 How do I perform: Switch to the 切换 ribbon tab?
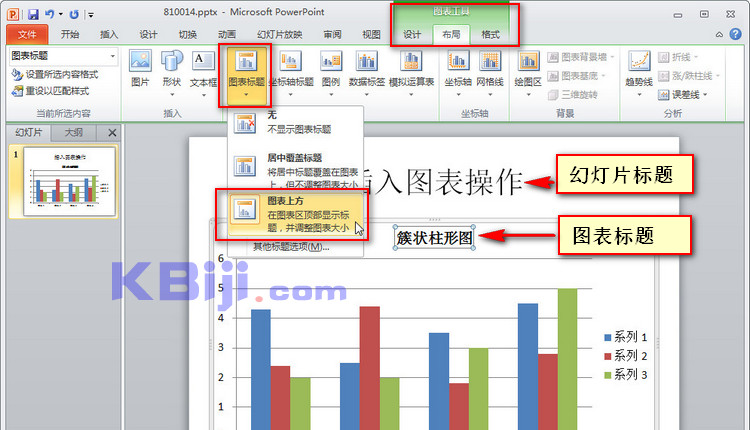pos(188,34)
